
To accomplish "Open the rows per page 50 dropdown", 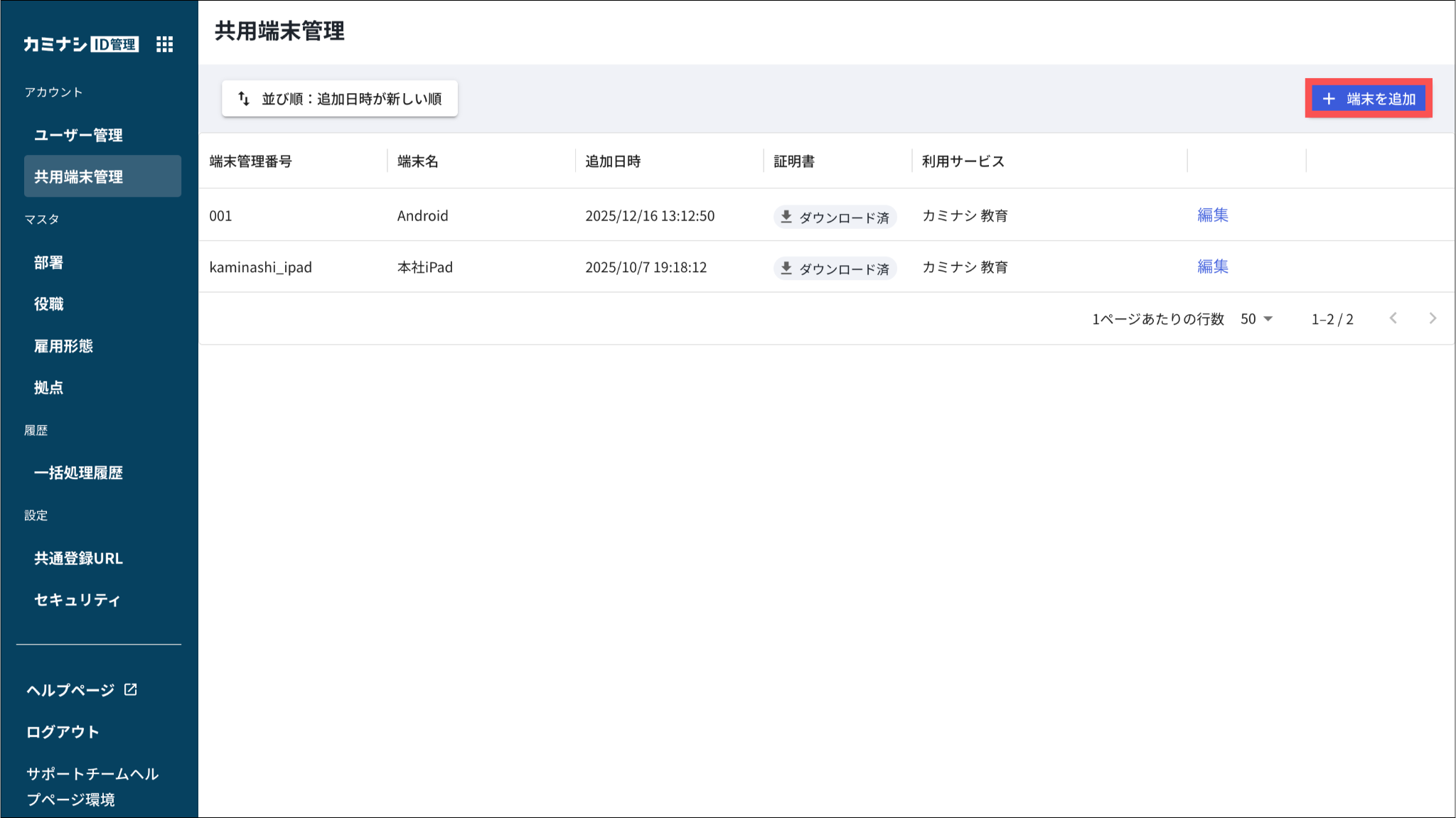I will click(1256, 319).
